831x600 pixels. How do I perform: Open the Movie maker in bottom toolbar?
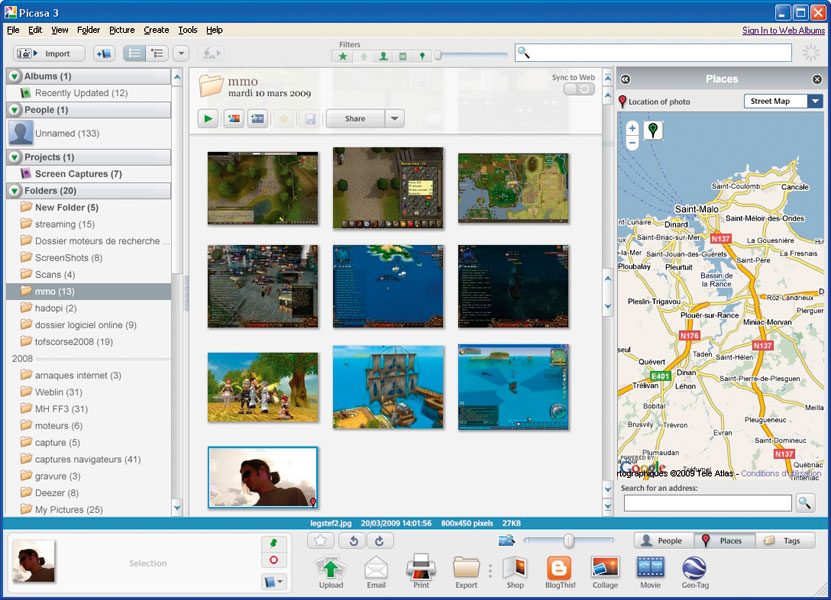coord(650,572)
